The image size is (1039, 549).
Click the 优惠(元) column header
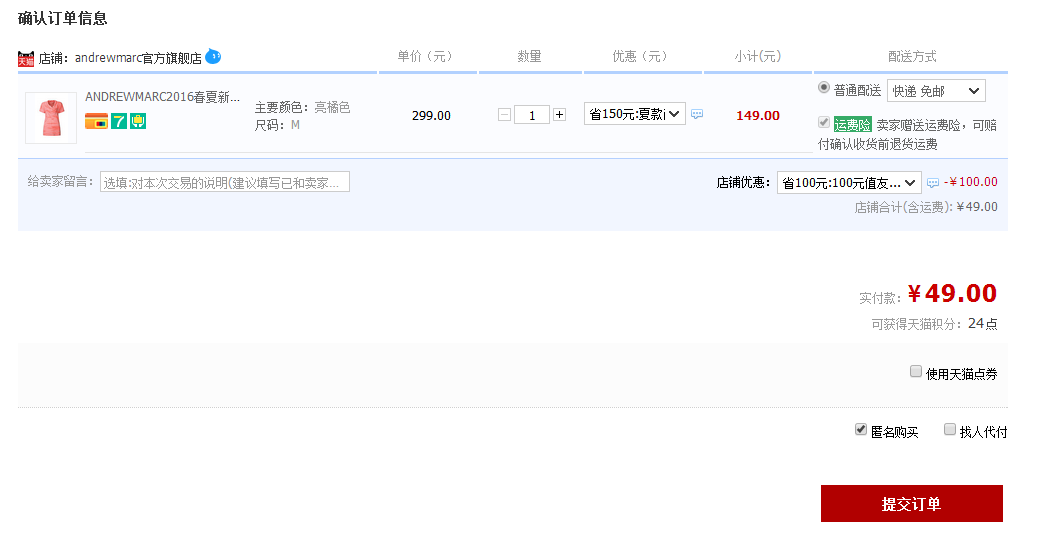point(640,56)
